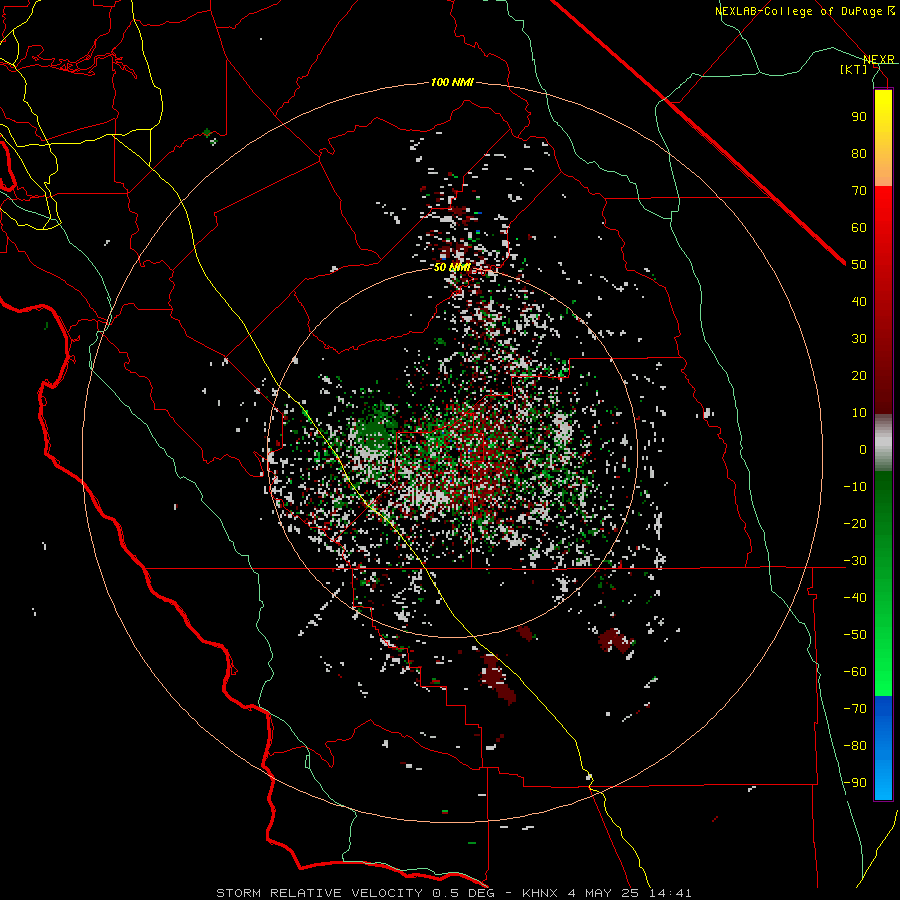Click the 20 value on the velocity scale

click(859, 376)
